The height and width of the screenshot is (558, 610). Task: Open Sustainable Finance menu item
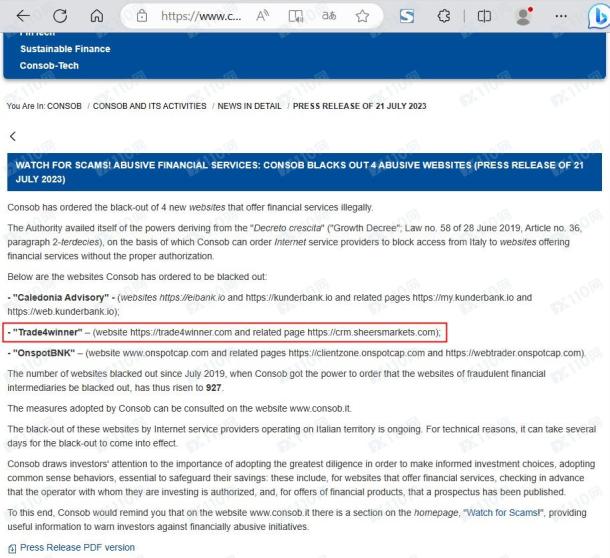coord(65,49)
